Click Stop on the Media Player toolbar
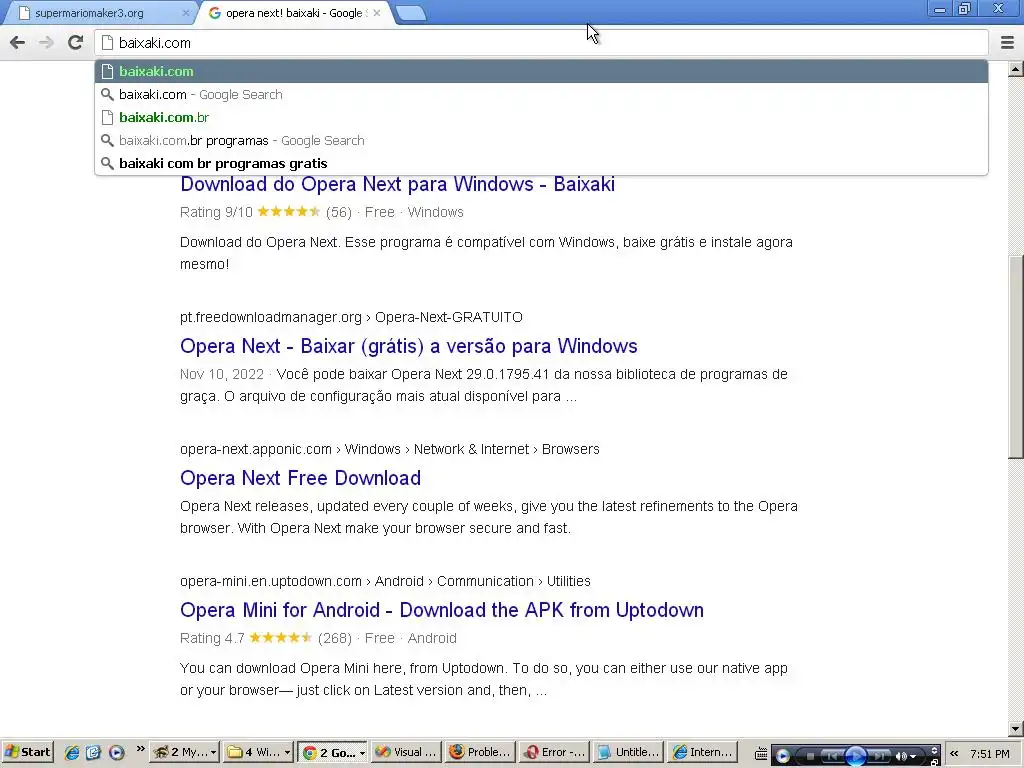Screen dimensions: 1024x768 (810, 756)
